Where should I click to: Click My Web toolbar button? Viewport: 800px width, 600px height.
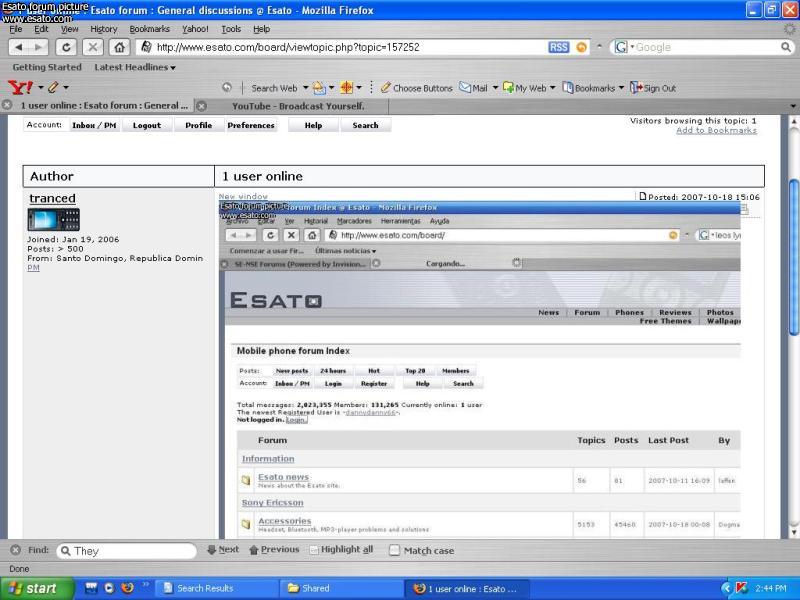pos(524,88)
